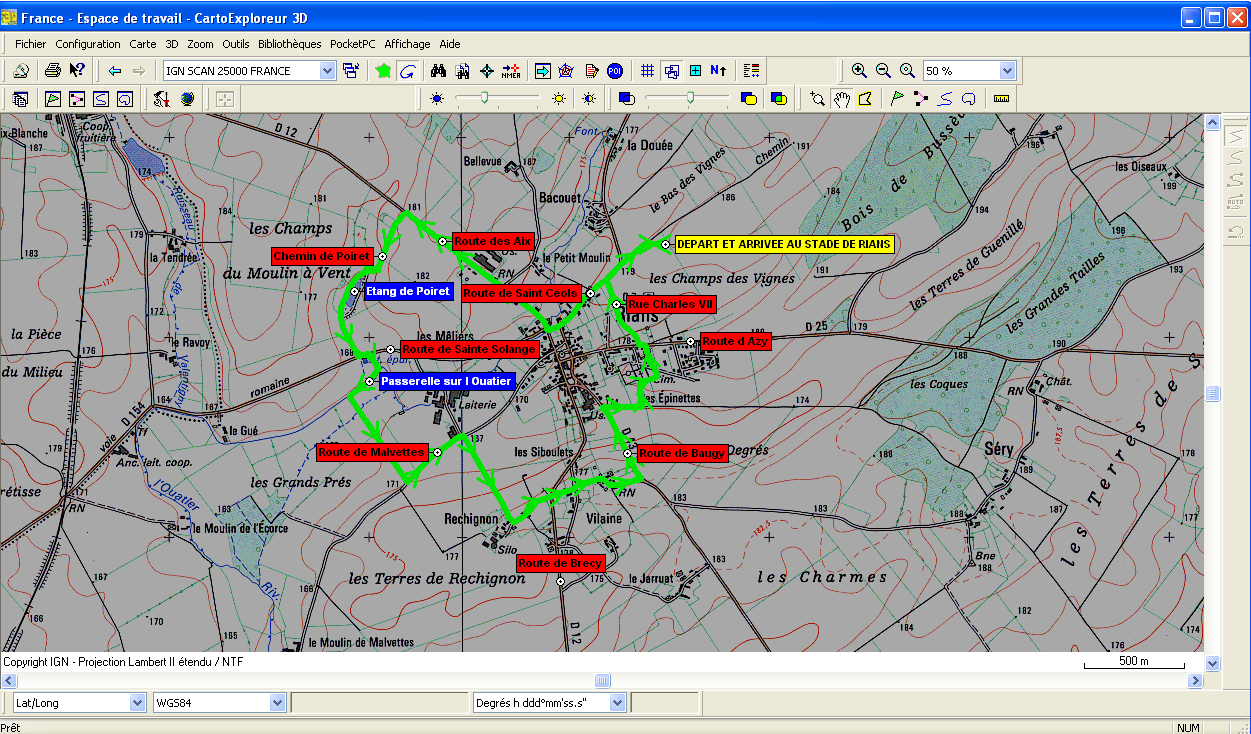
Task: Click the printer icon in the toolbar
Action: (53, 71)
